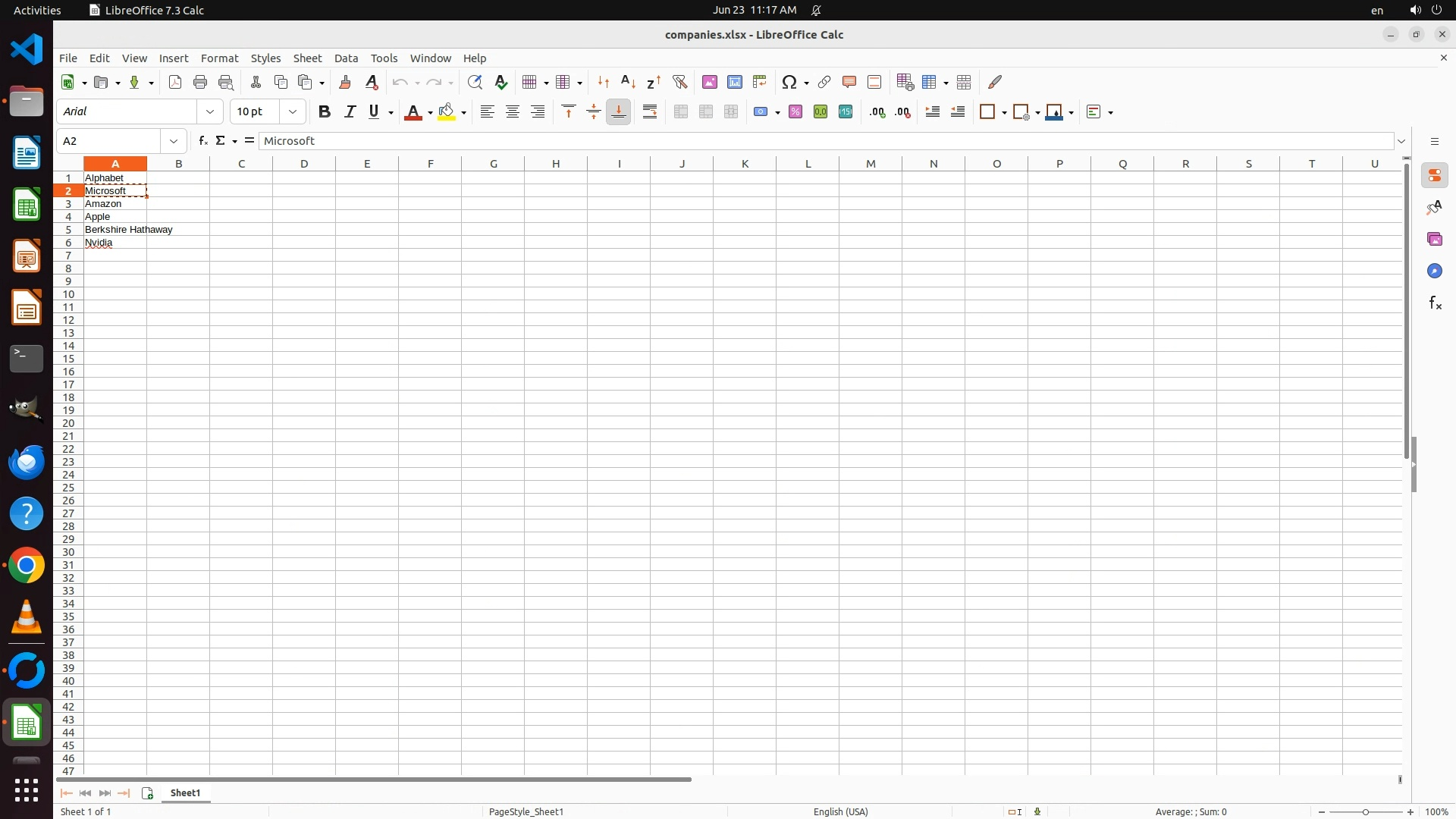Click the AutoFilter funnel icon
This screenshot has width=1456, height=819.
(x=679, y=82)
